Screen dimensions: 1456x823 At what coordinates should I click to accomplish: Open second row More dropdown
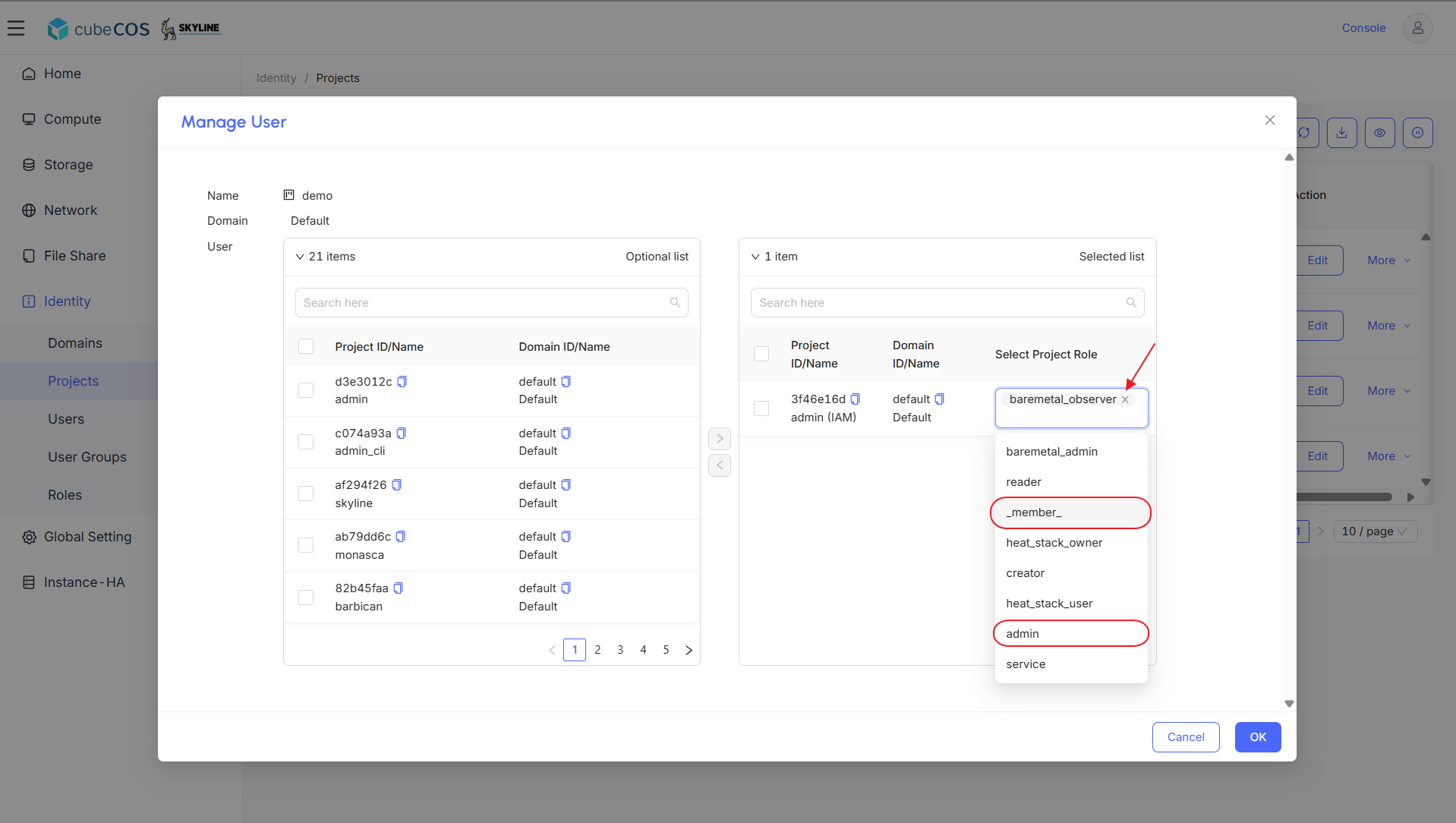coord(1388,326)
